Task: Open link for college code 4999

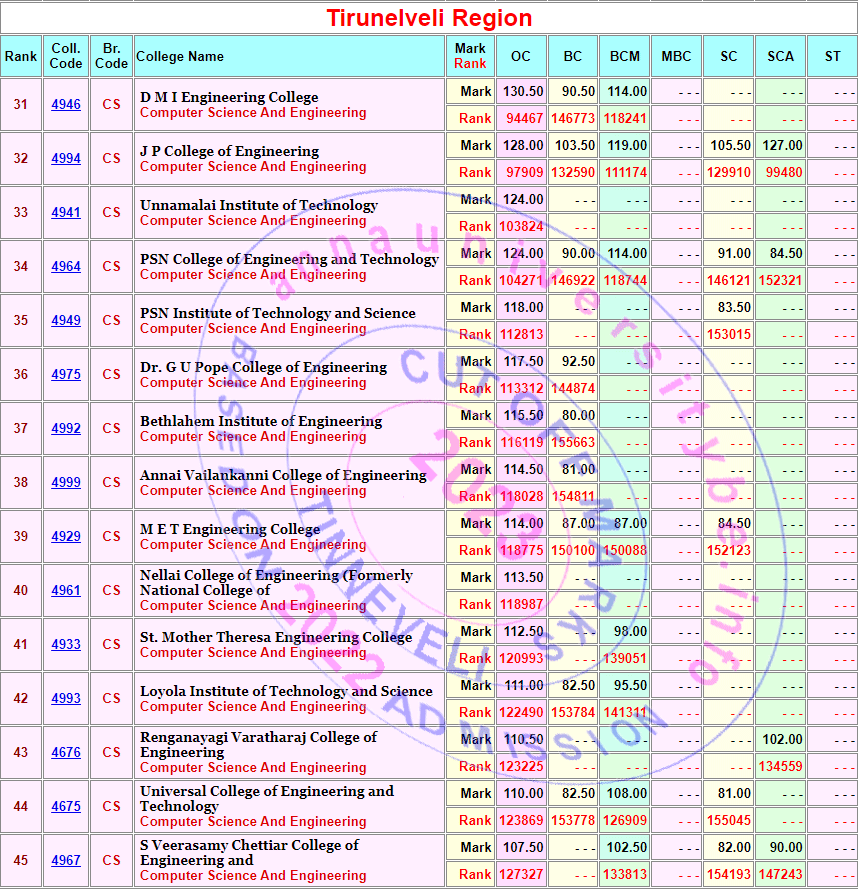Action: pos(66,483)
